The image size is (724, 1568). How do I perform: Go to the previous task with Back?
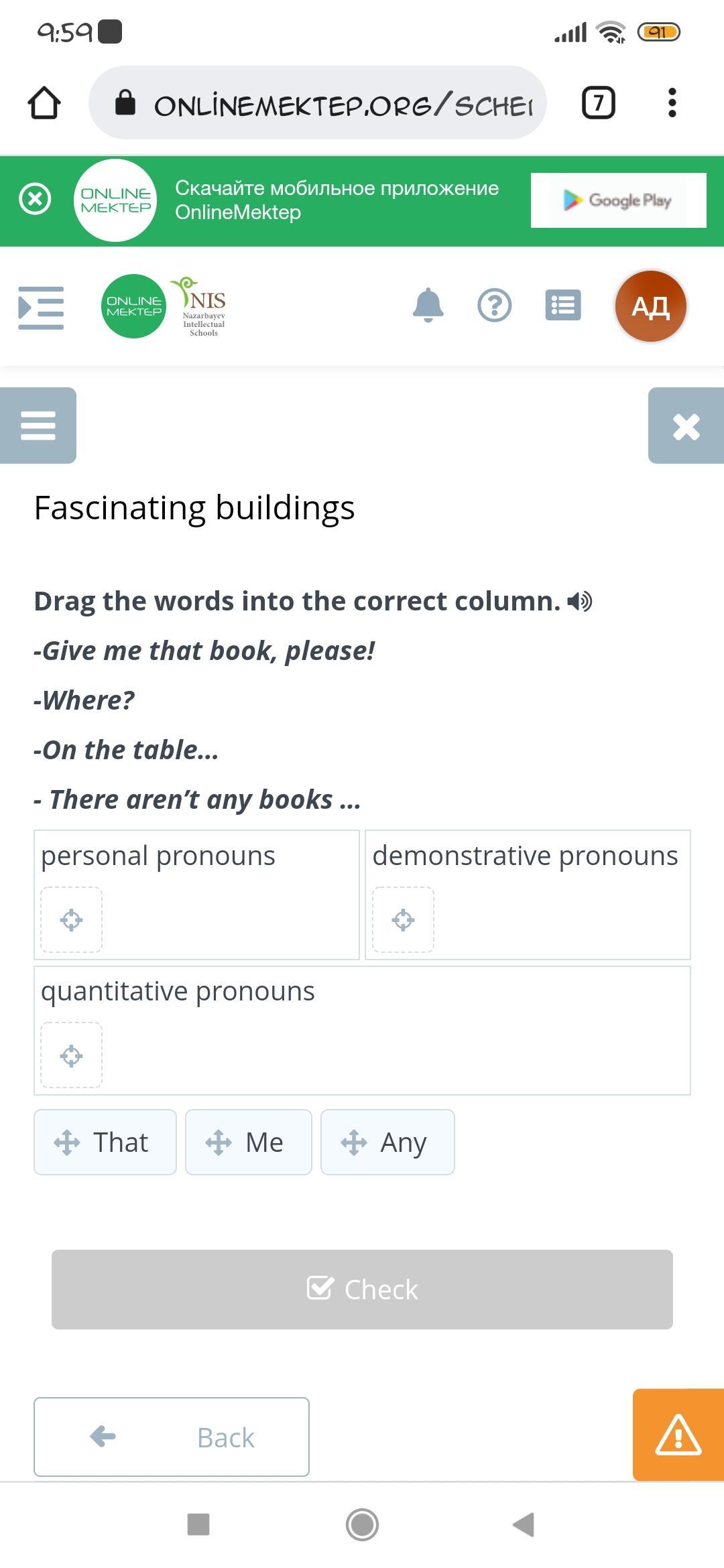tap(172, 1437)
